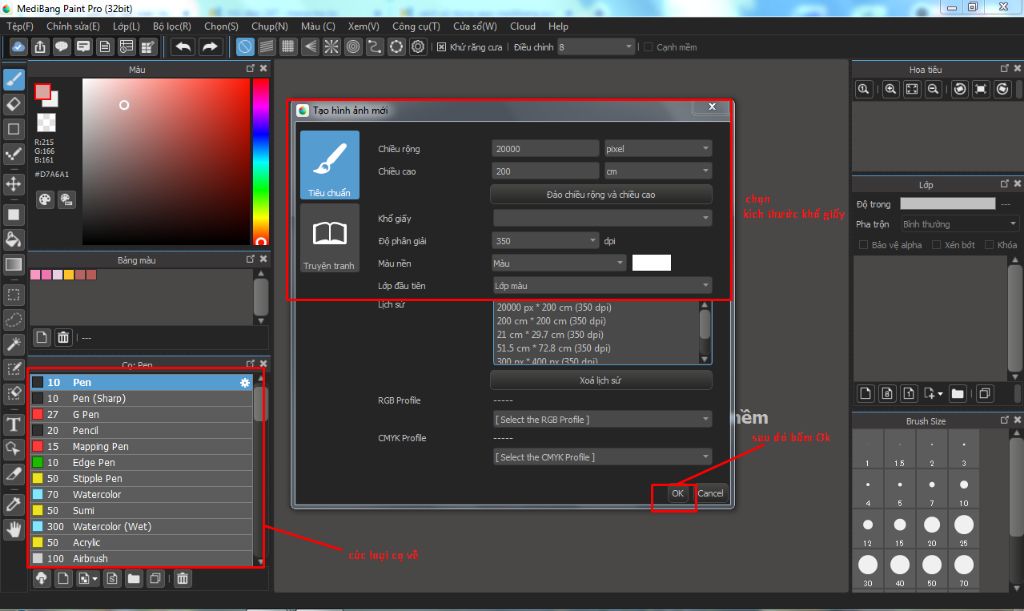Pick brush size 25 preset
The image size is (1024, 611).
tap(964, 529)
